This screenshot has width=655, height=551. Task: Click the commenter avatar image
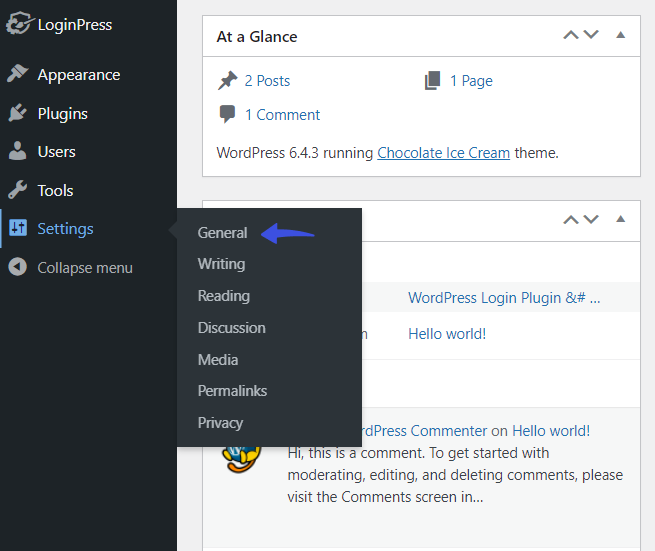(x=241, y=459)
